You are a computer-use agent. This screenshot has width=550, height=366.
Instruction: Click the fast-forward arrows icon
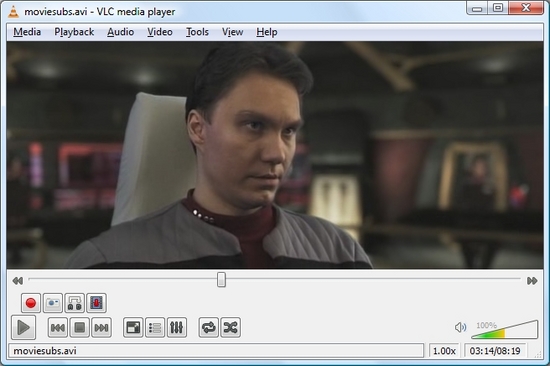pyautogui.click(x=532, y=281)
